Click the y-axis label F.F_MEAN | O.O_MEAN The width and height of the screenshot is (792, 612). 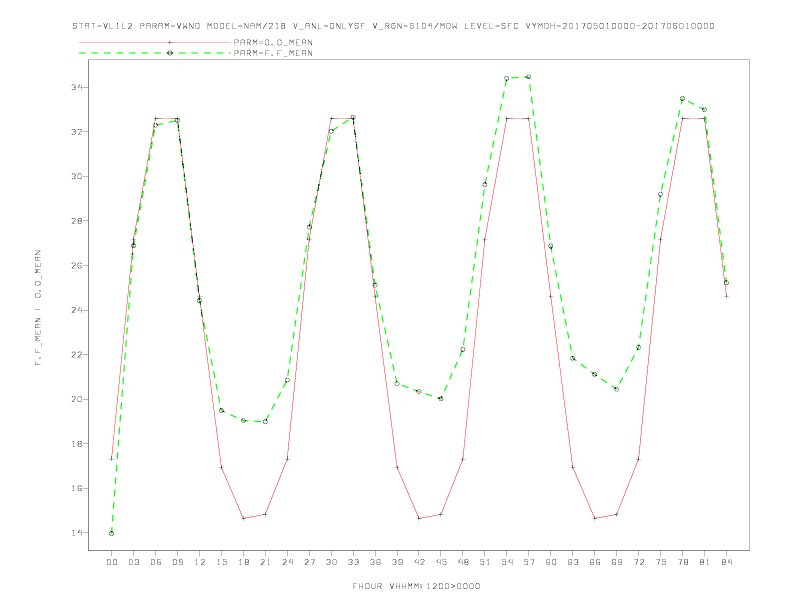pos(38,308)
